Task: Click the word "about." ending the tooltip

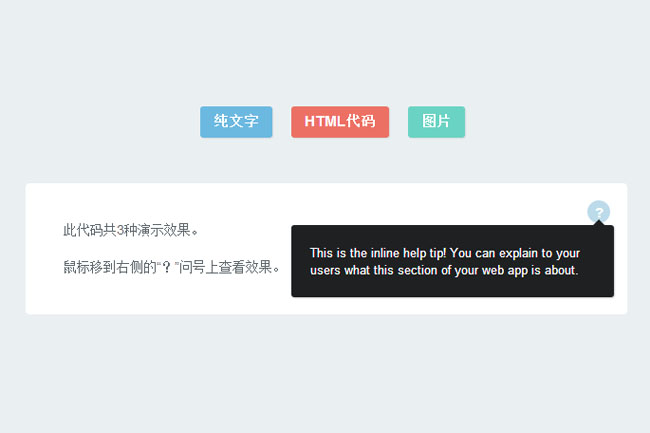Action: 561,270
